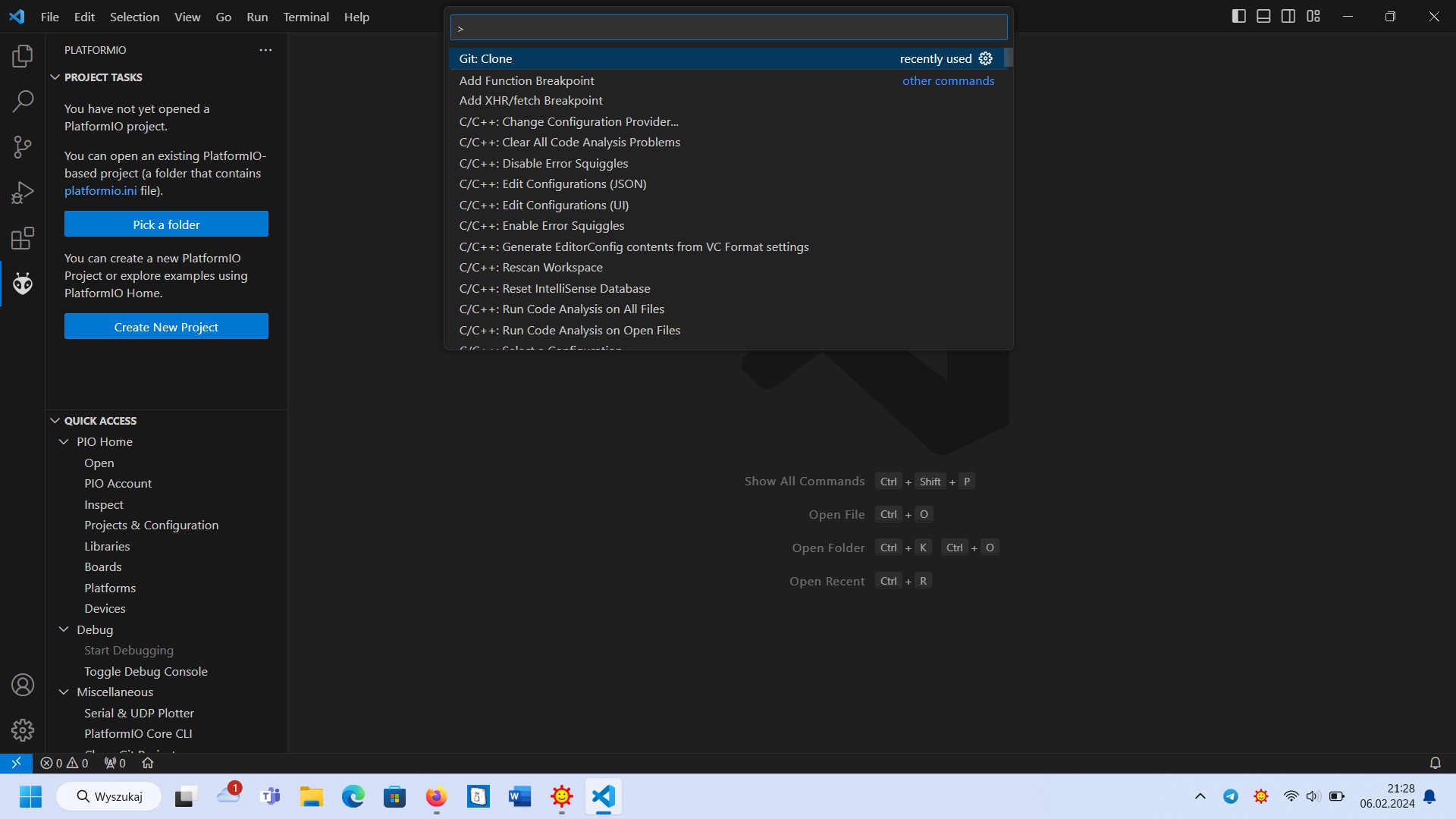Click the Create New Project button
Image resolution: width=1456 pixels, height=819 pixels.
pyautogui.click(x=166, y=327)
